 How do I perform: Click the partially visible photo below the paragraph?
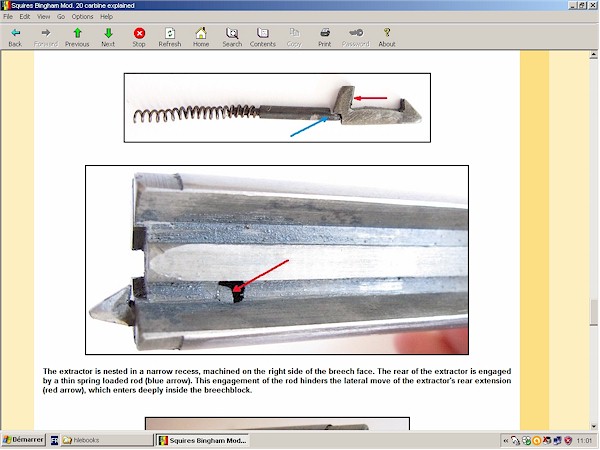point(277,424)
